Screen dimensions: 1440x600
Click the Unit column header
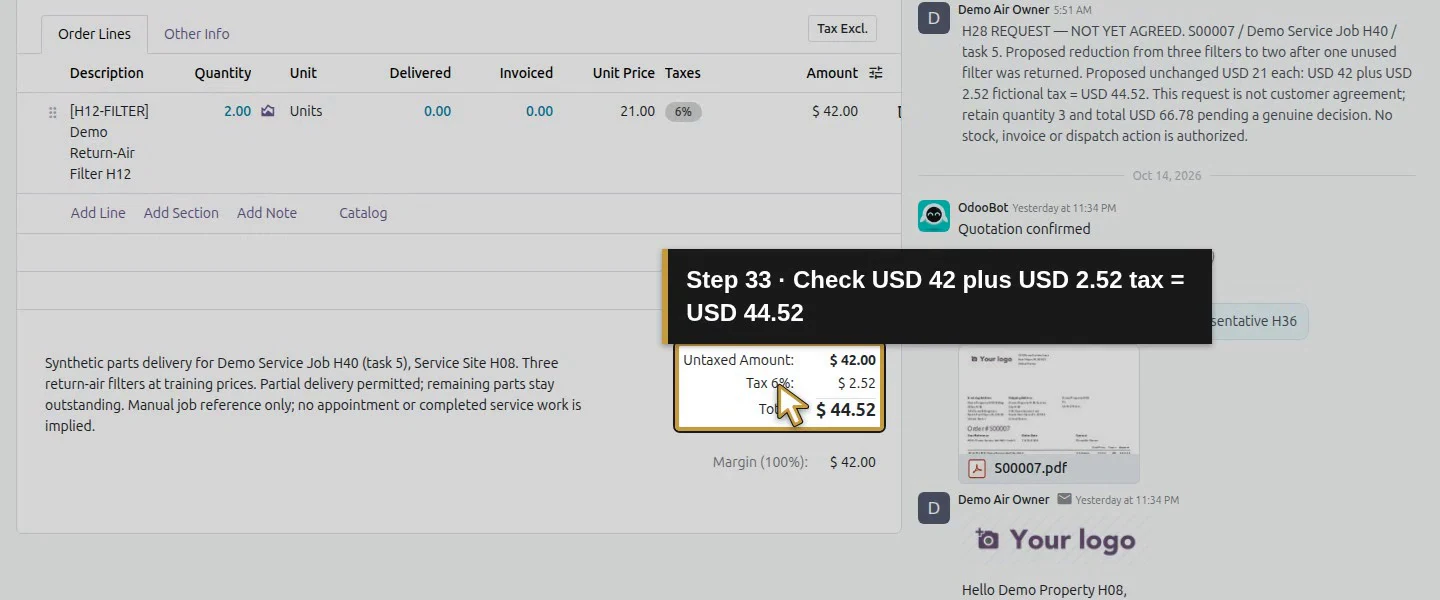click(303, 73)
